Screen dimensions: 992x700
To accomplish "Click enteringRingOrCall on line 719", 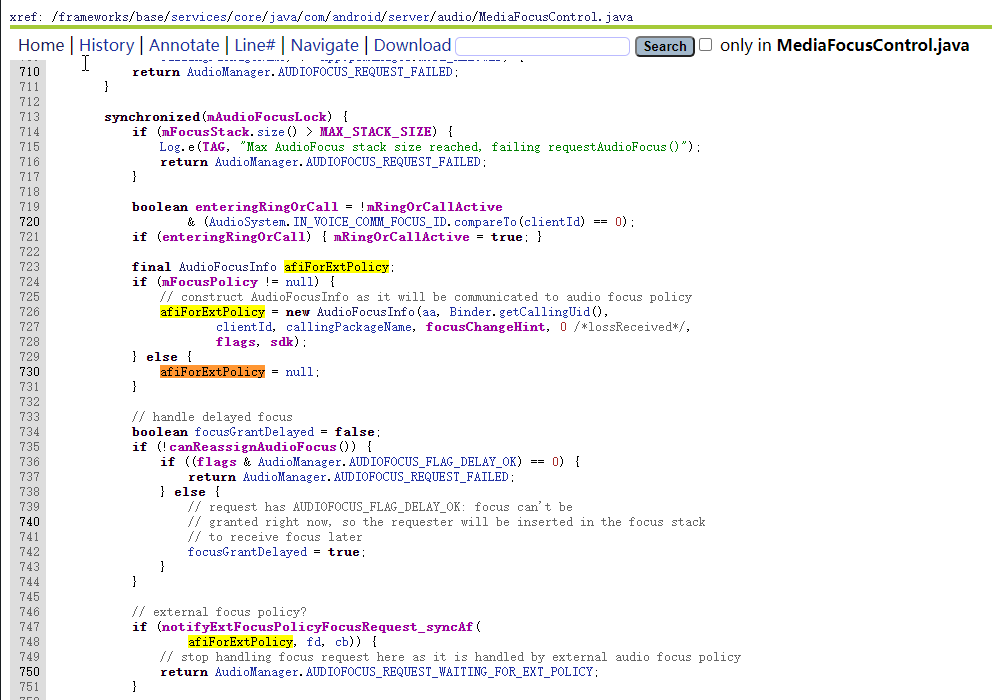I will tap(266, 207).
